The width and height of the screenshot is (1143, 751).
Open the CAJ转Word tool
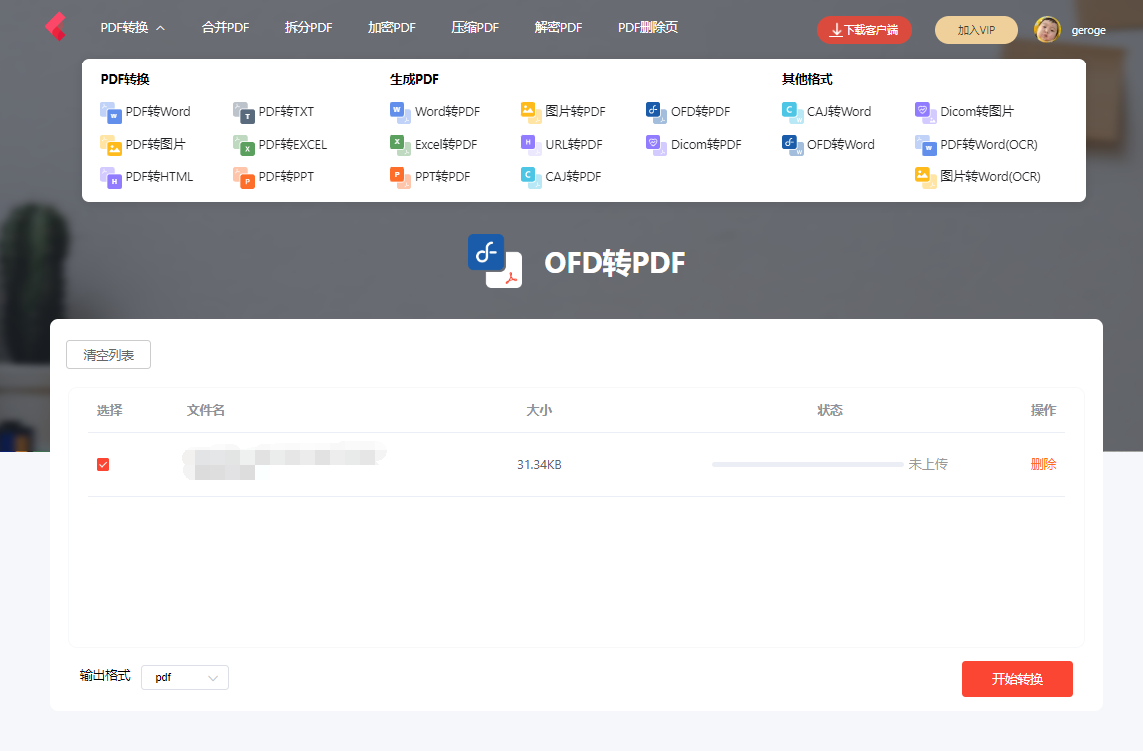click(x=838, y=111)
